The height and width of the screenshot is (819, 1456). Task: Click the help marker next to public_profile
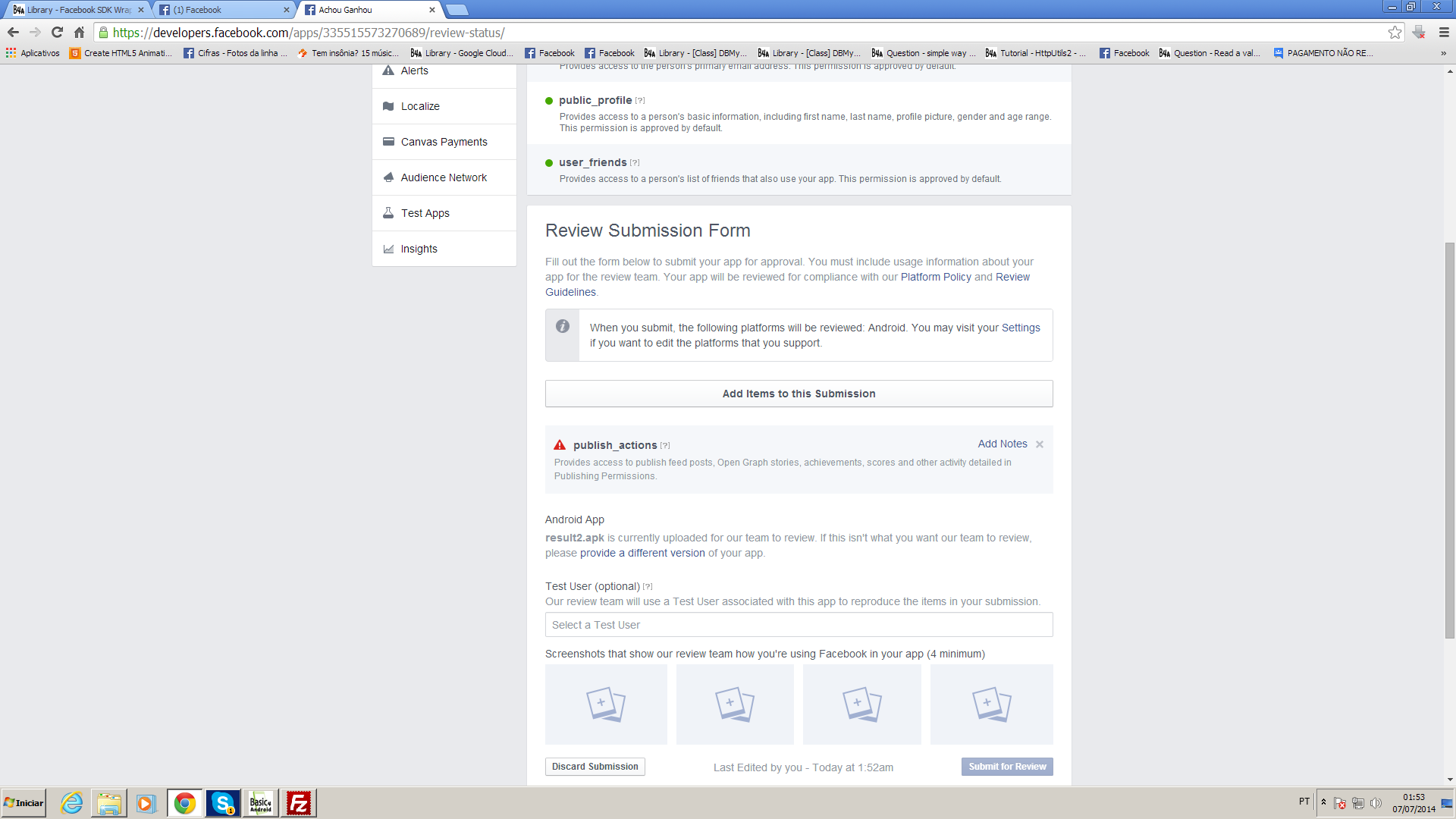[640, 100]
